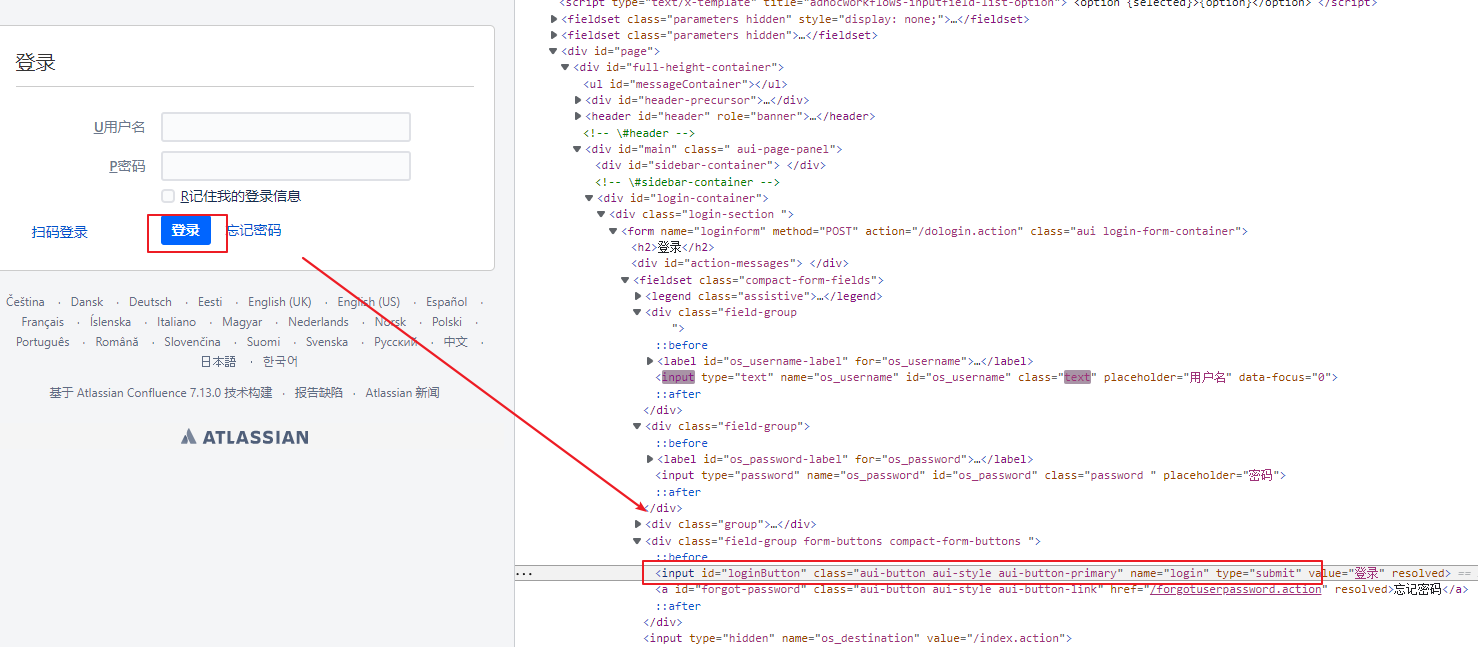
Task: Switch language to Nederlands
Action: click(318, 322)
